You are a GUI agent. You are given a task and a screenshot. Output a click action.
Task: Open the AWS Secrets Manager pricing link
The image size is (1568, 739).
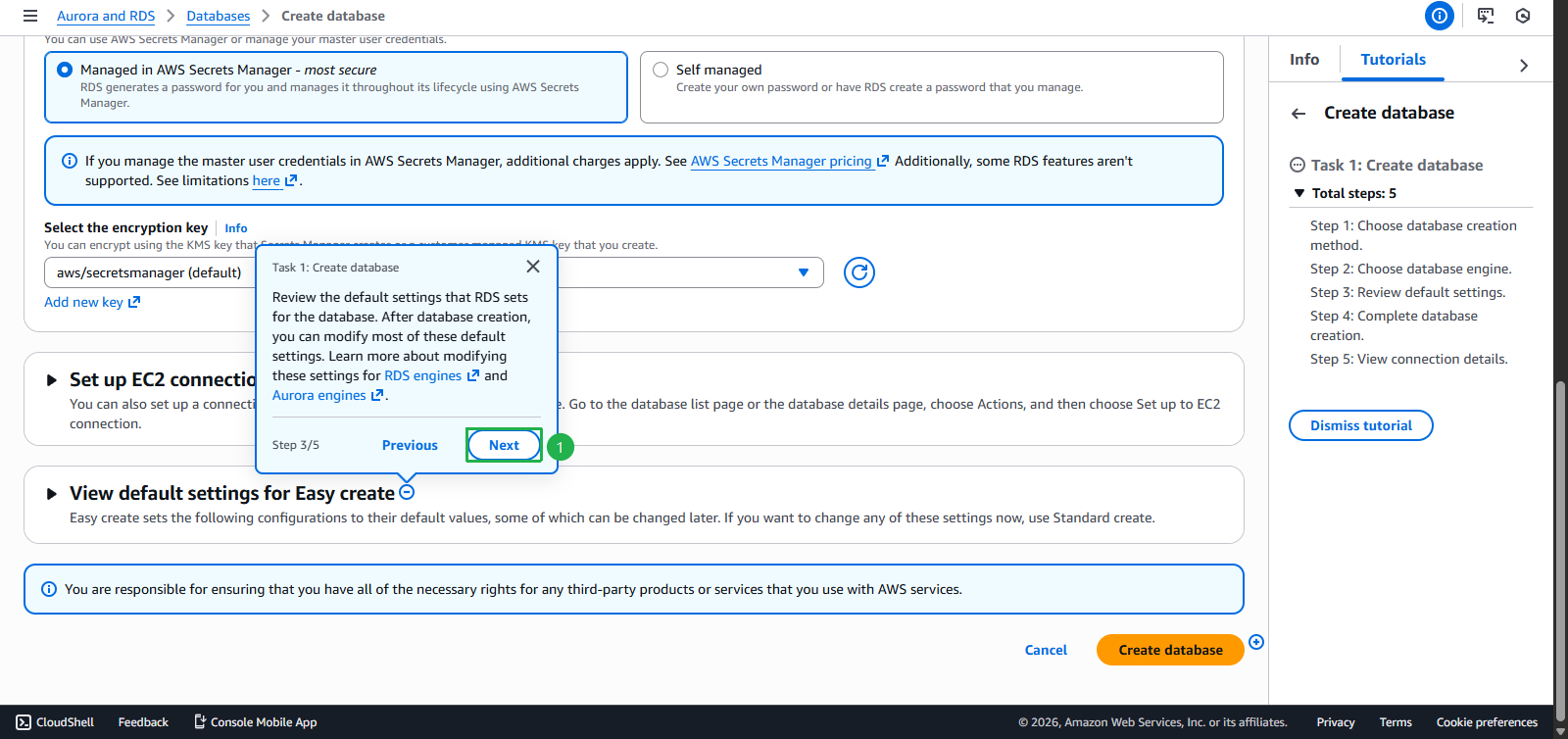(x=781, y=162)
